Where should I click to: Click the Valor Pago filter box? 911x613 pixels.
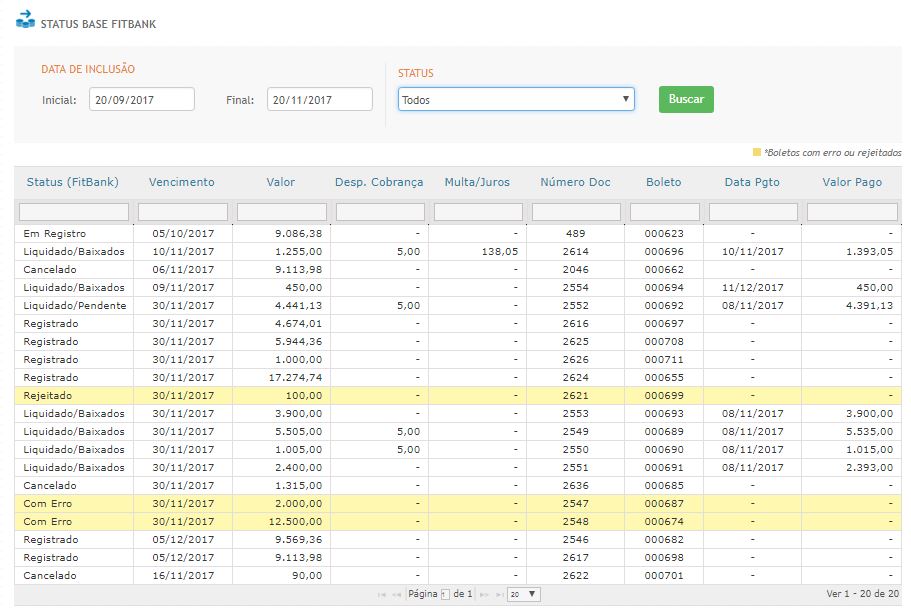pos(851,212)
